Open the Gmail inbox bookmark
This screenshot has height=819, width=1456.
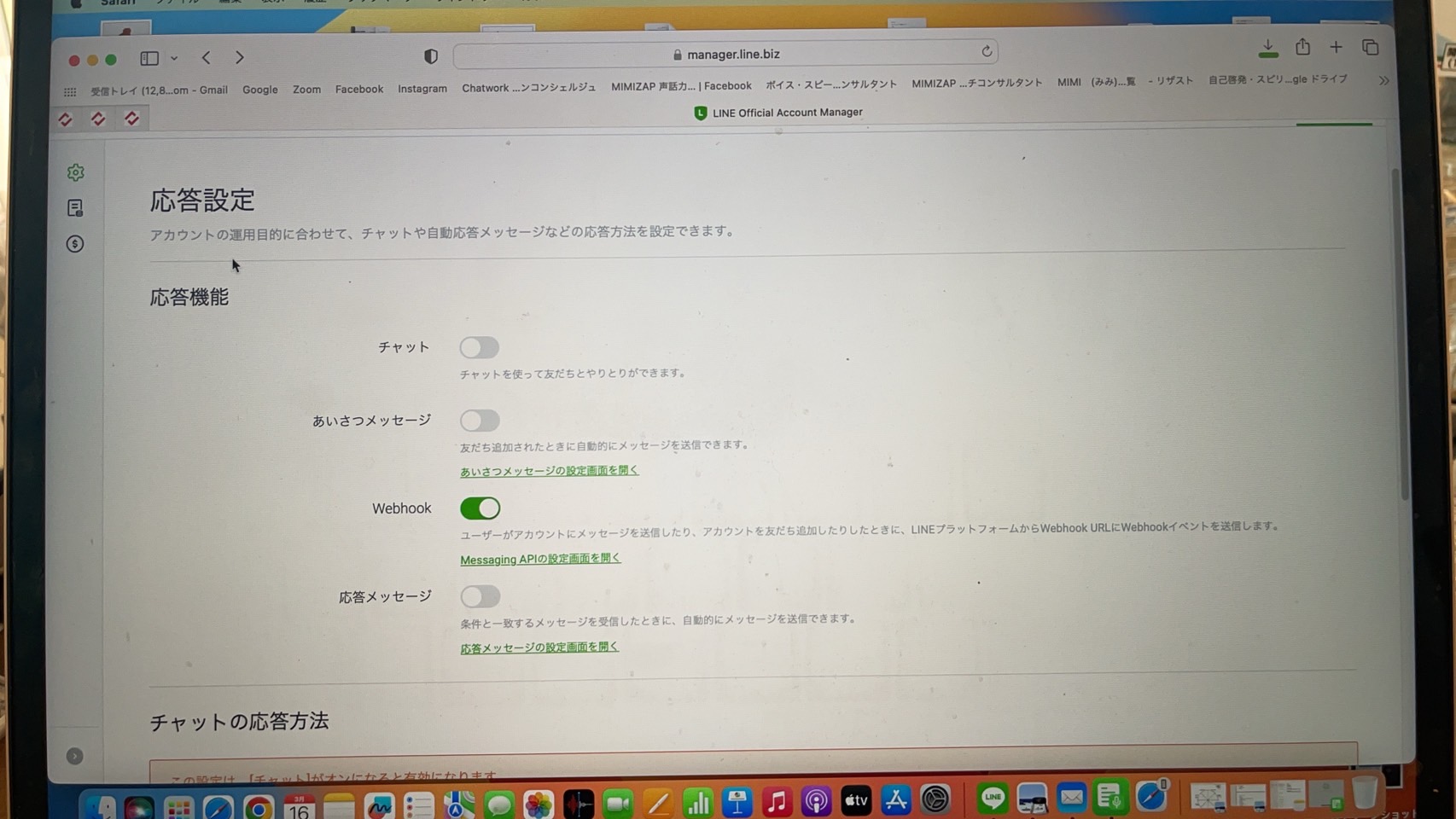(x=160, y=90)
